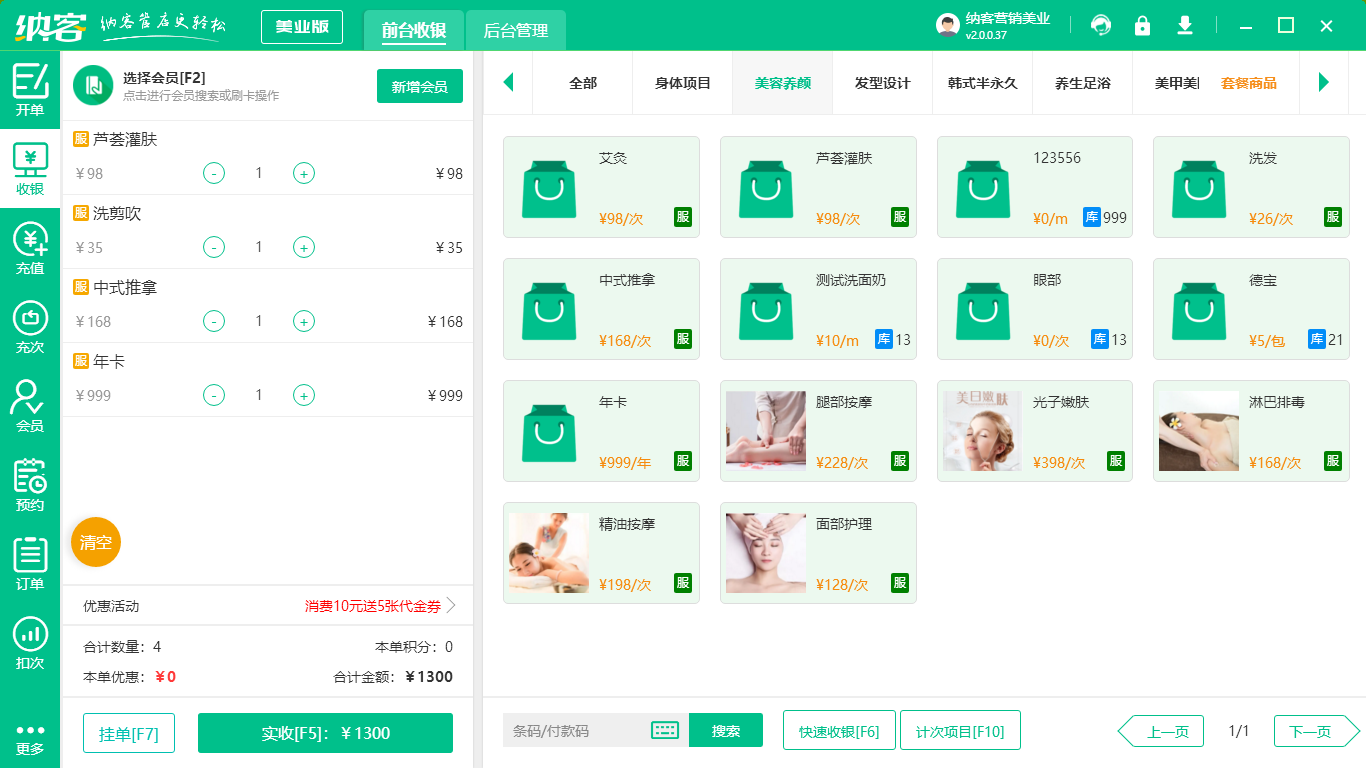Click the right arrow to scroll category tabs
The height and width of the screenshot is (768, 1366).
click(1324, 83)
